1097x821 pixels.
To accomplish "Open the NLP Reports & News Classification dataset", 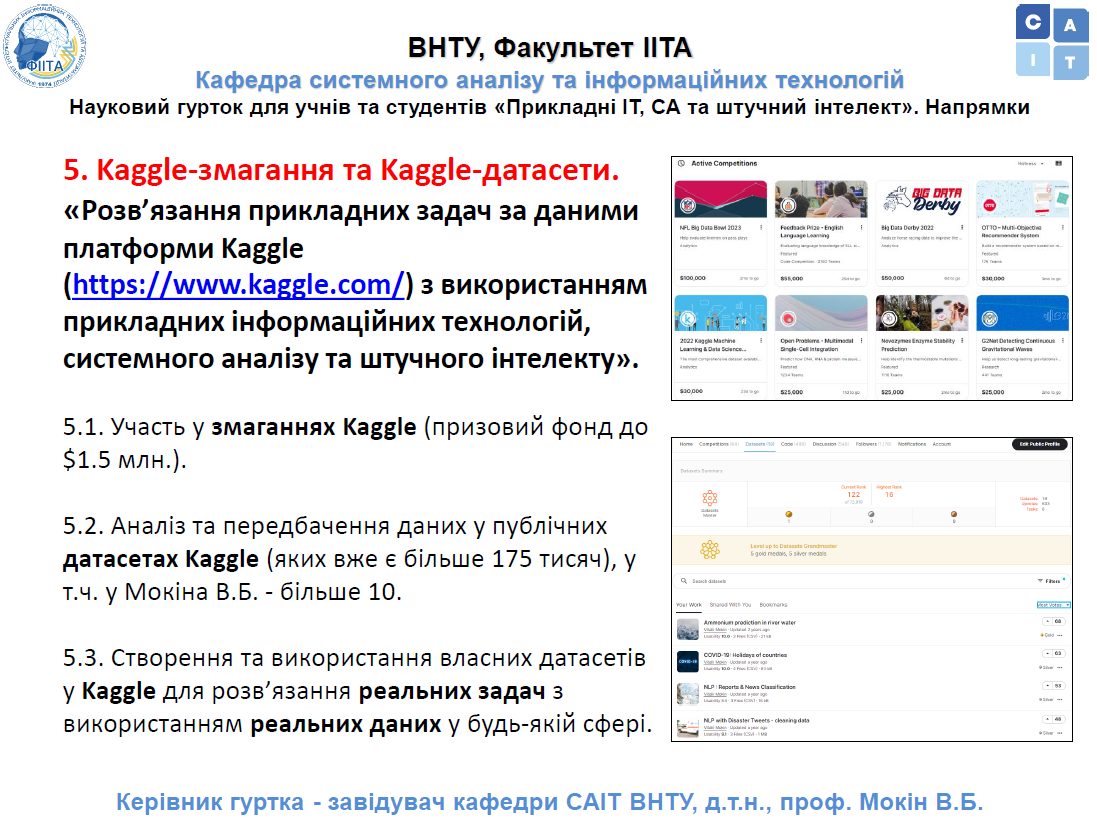I will pyautogui.click(x=749, y=687).
